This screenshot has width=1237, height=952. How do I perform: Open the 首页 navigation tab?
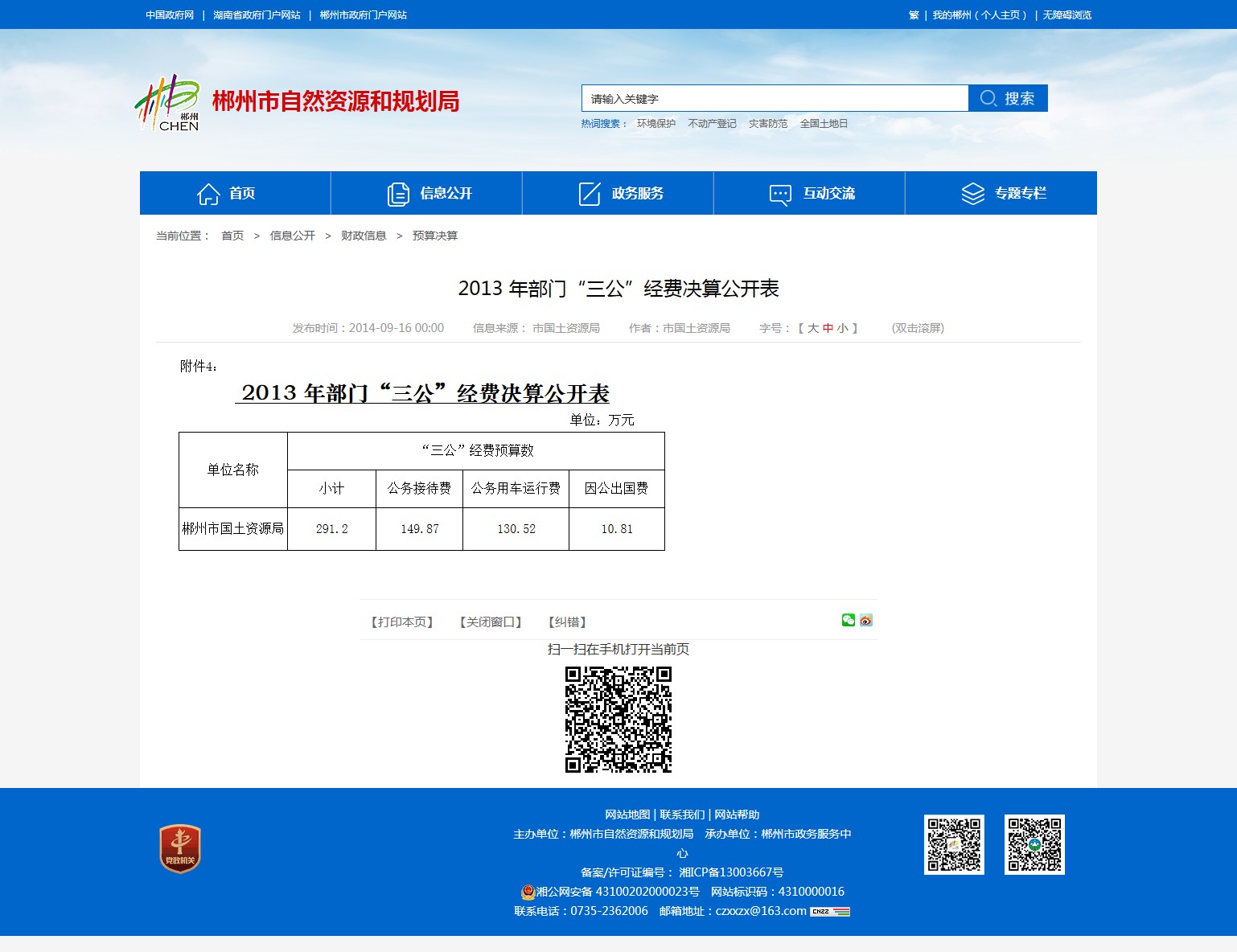click(x=236, y=193)
